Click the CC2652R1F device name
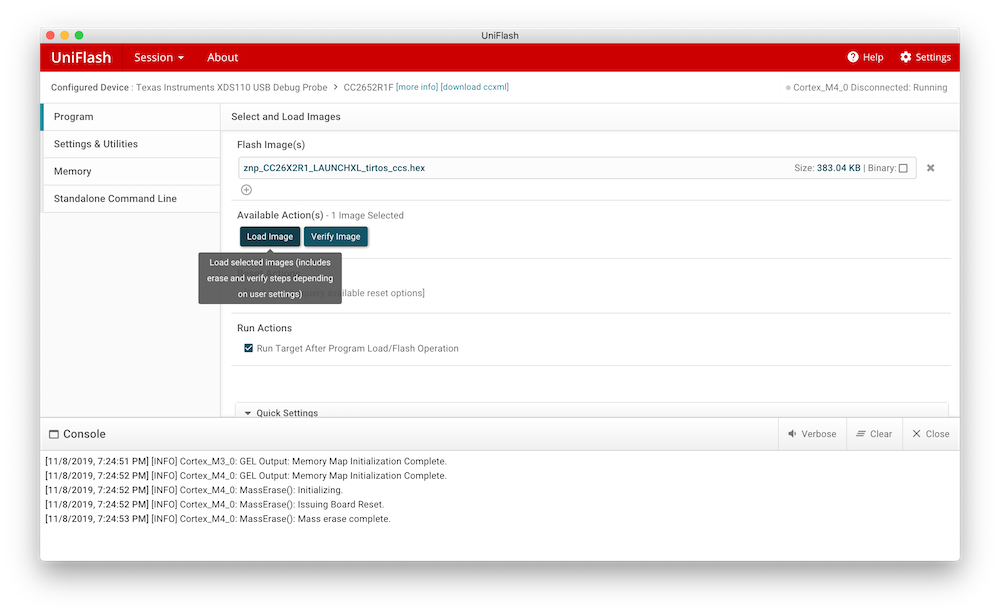1000x614 pixels. 368,87
